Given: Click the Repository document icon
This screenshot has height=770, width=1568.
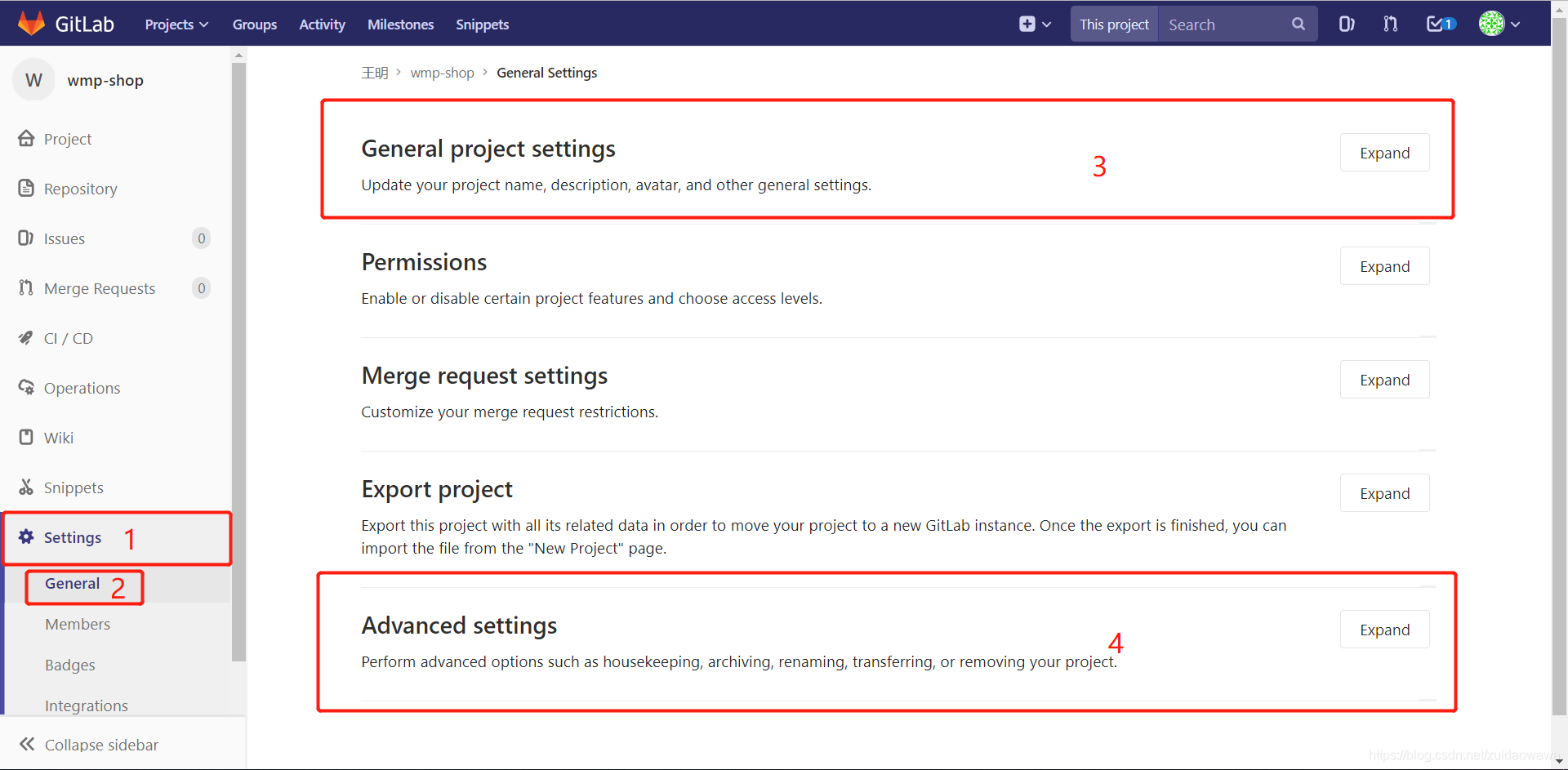Looking at the screenshot, I should [x=26, y=188].
